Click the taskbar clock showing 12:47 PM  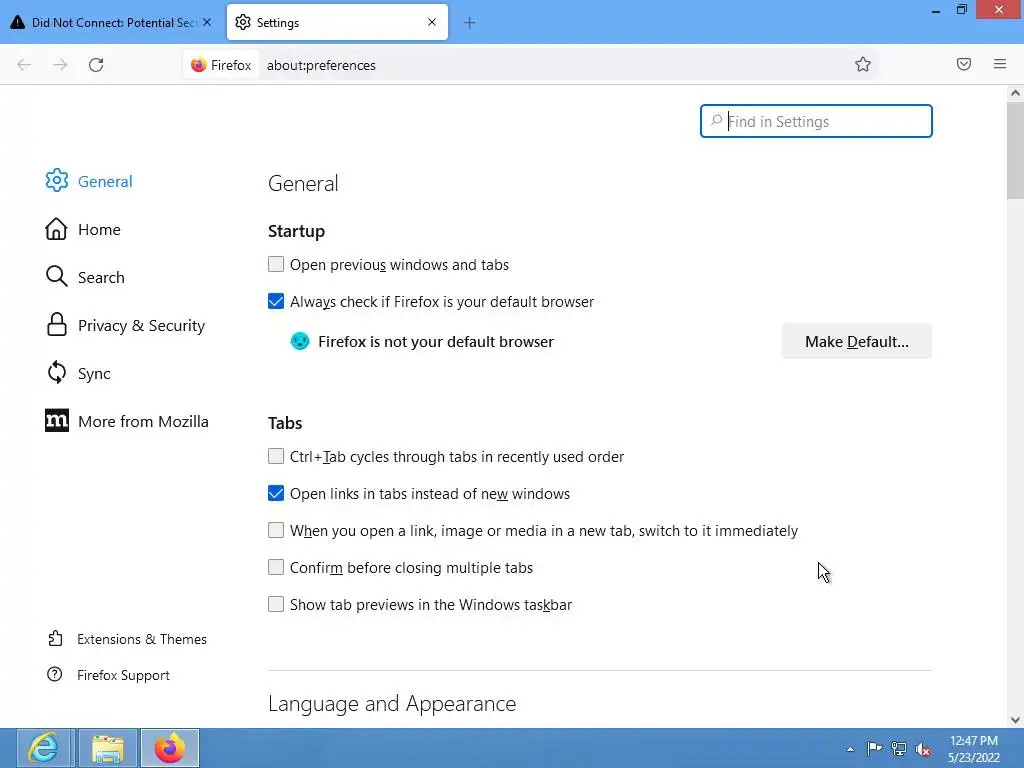coord(974,749)
